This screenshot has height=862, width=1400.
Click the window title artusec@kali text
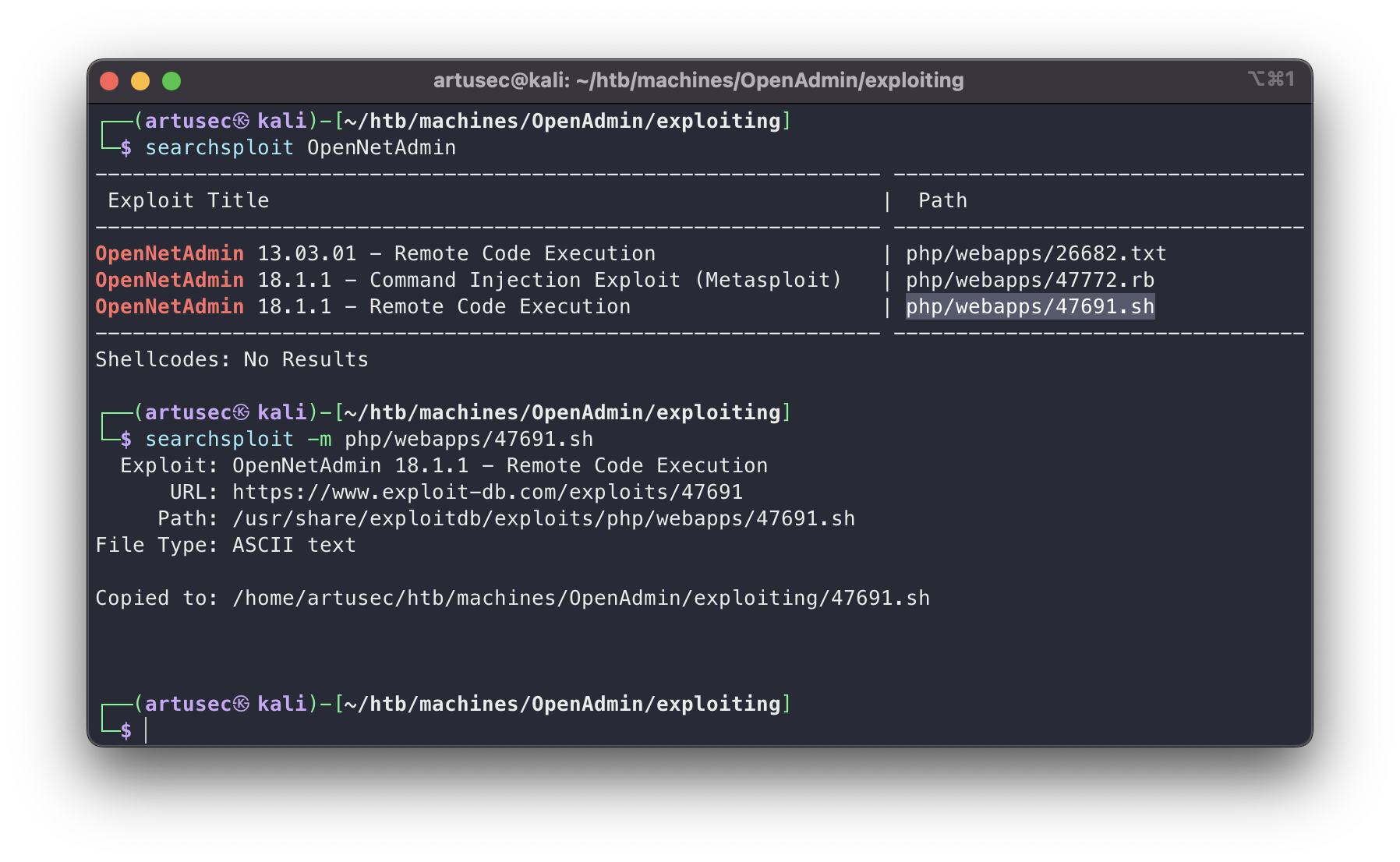[x=698, y=80]
